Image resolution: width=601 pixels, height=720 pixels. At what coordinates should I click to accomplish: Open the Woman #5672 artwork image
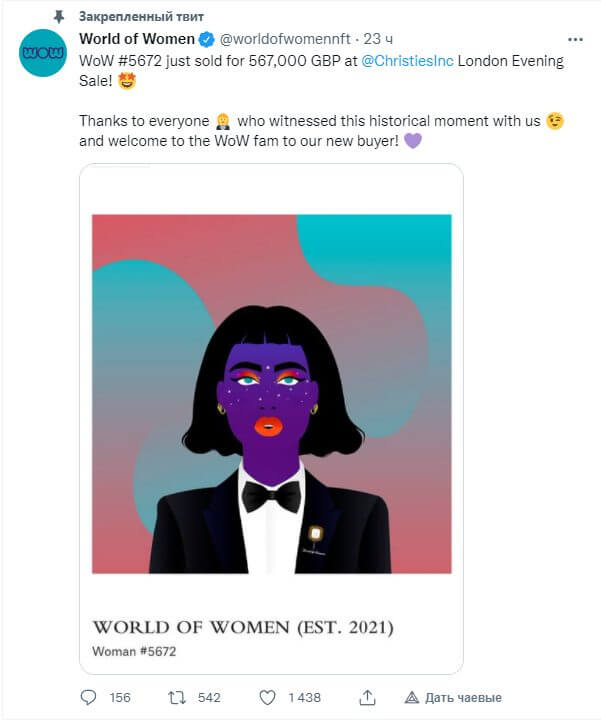pos(272,394)
